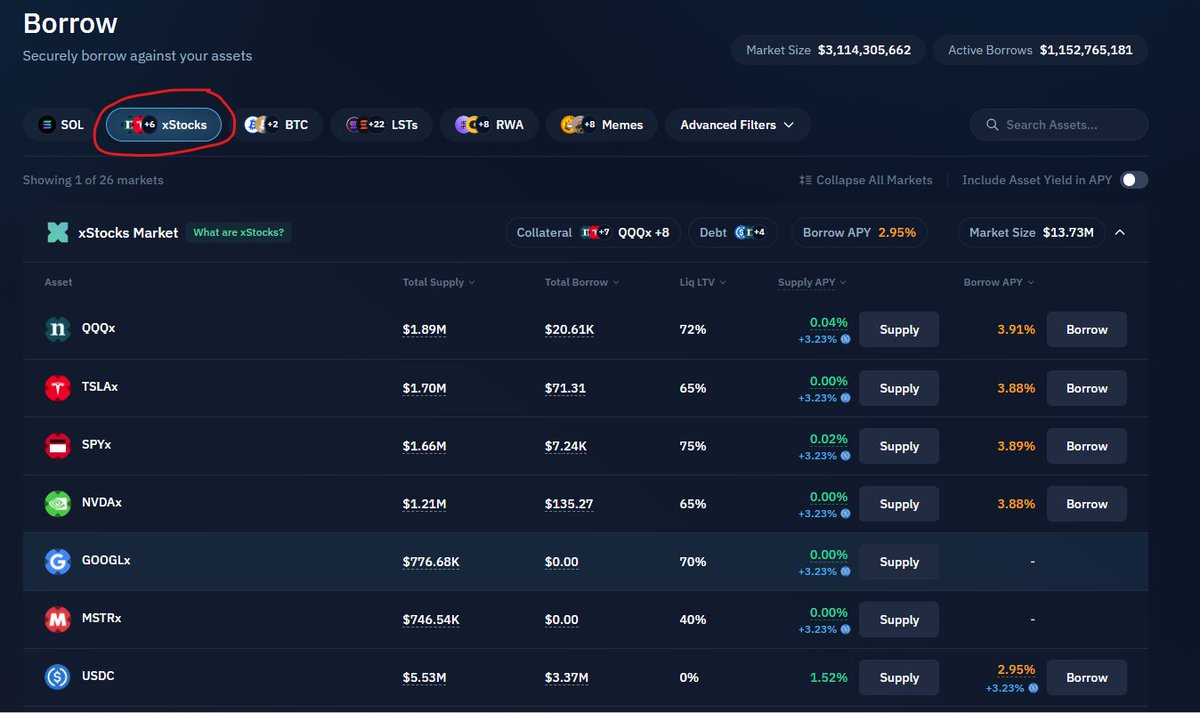Open the Advanced Filters dropdown
This screenshot has width=1200, height=713.
point(737,125)
